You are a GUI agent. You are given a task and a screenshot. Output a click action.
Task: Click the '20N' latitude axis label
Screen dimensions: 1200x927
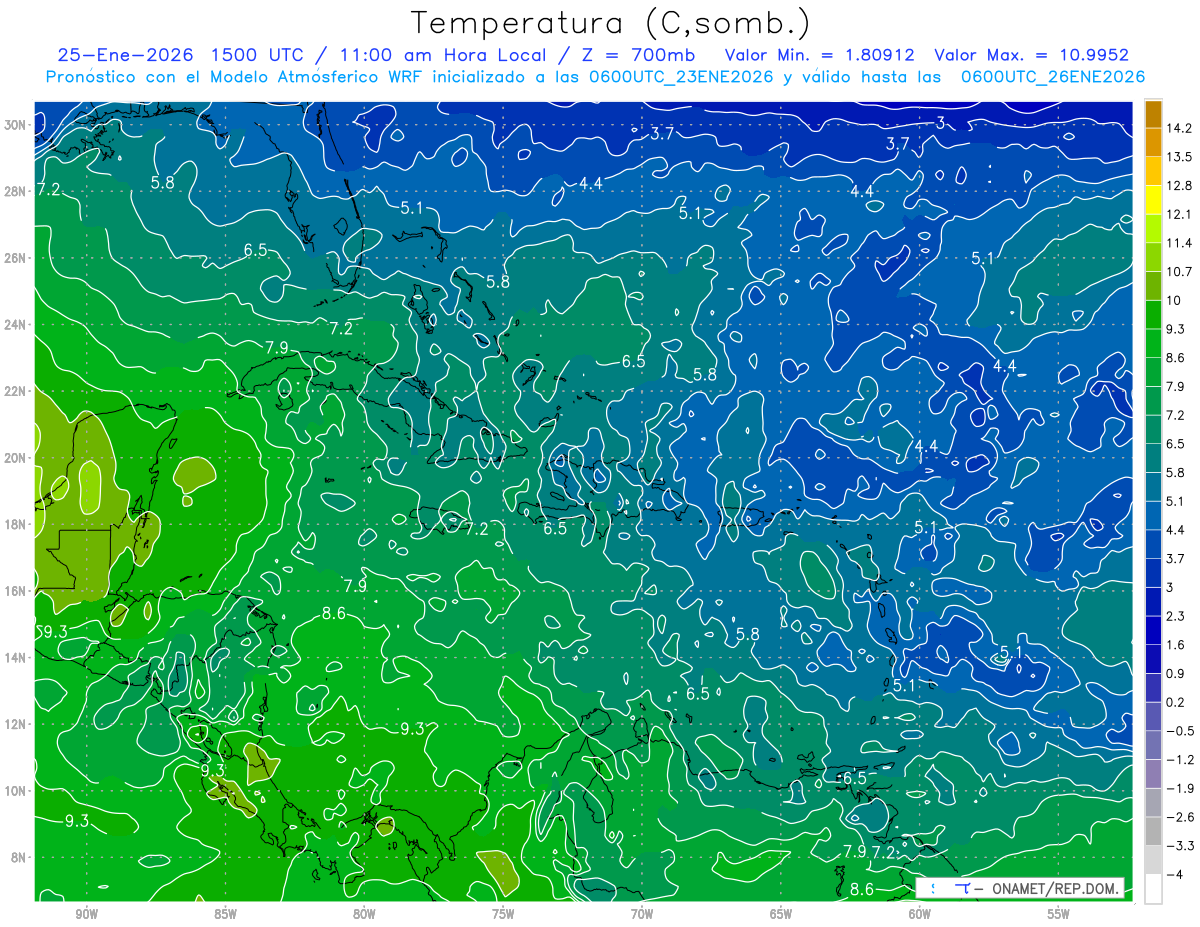pos(17,458)
